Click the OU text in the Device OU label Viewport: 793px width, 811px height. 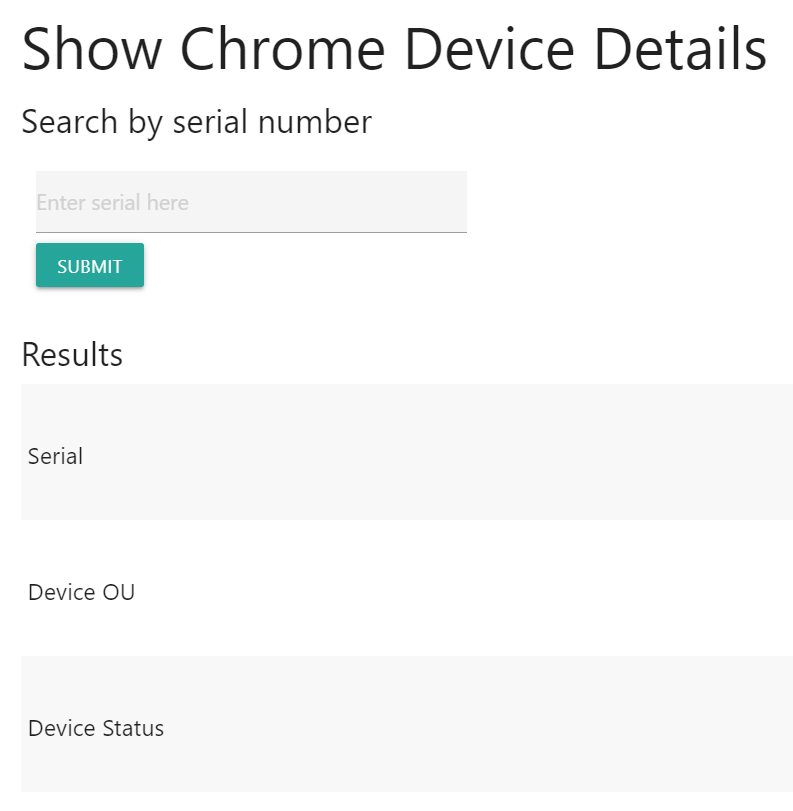[x=119, y=592]
